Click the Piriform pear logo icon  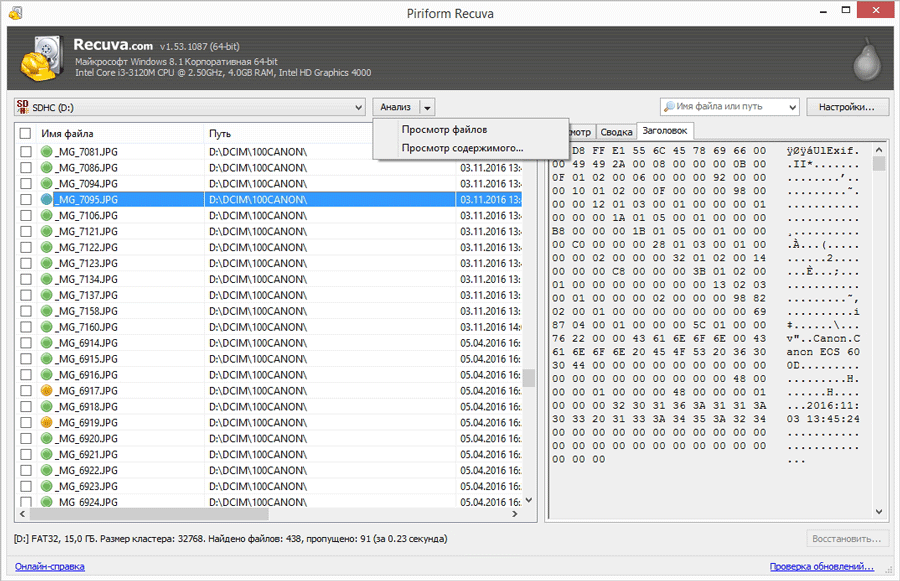tap(866, 62)
